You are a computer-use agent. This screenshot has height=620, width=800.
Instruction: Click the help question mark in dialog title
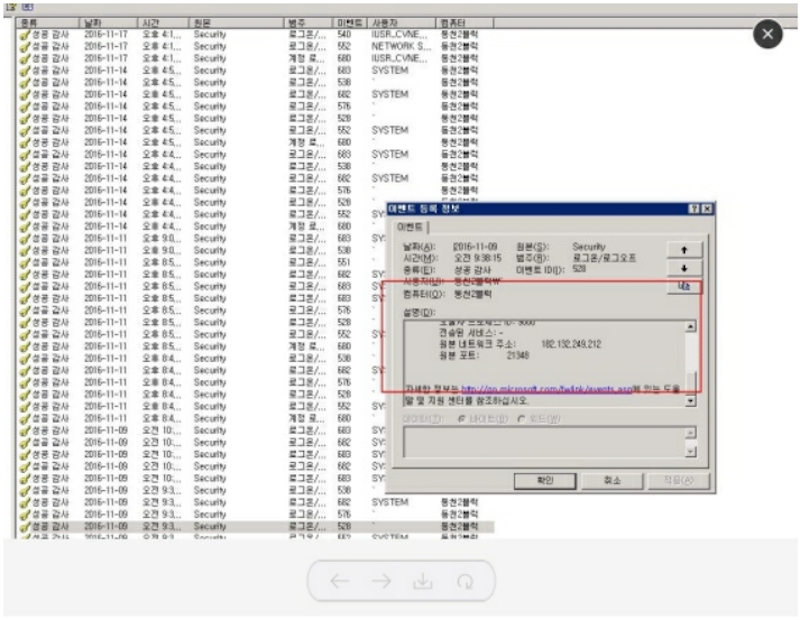click(x=693, y=208)
